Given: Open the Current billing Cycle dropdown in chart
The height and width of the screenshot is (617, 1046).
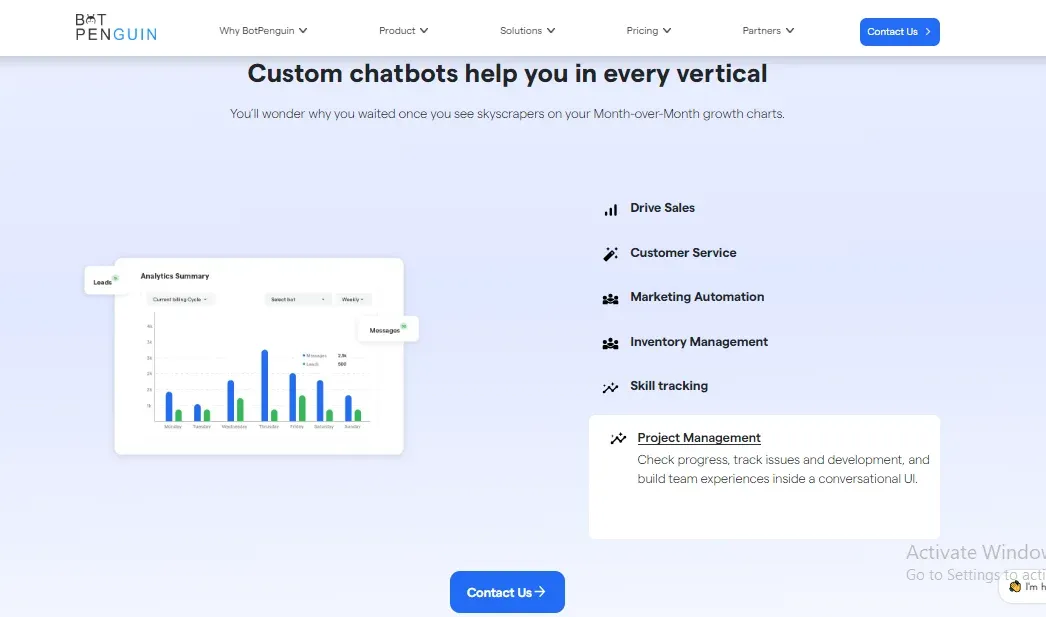Looking at the screenshot, I should tap(179, 299).
